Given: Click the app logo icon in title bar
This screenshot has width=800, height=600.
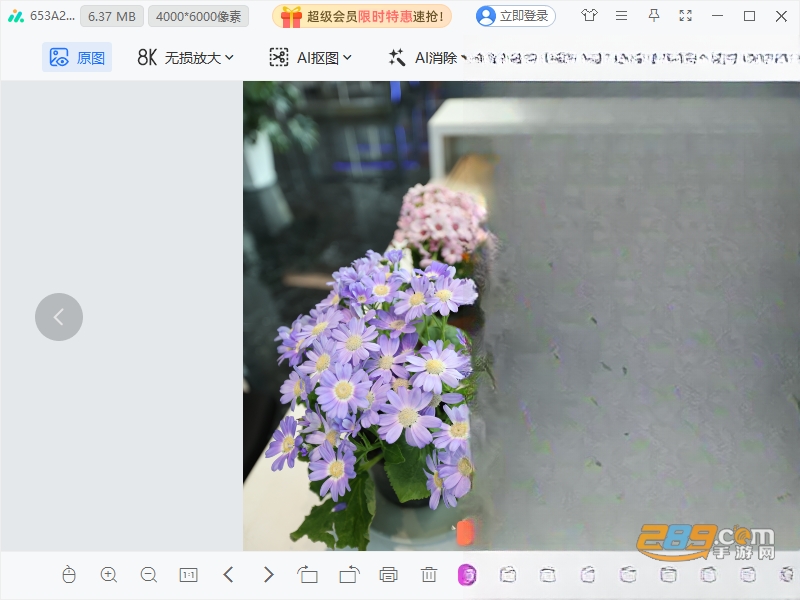Looking at the screenshot, I should (x=16, y=16).
